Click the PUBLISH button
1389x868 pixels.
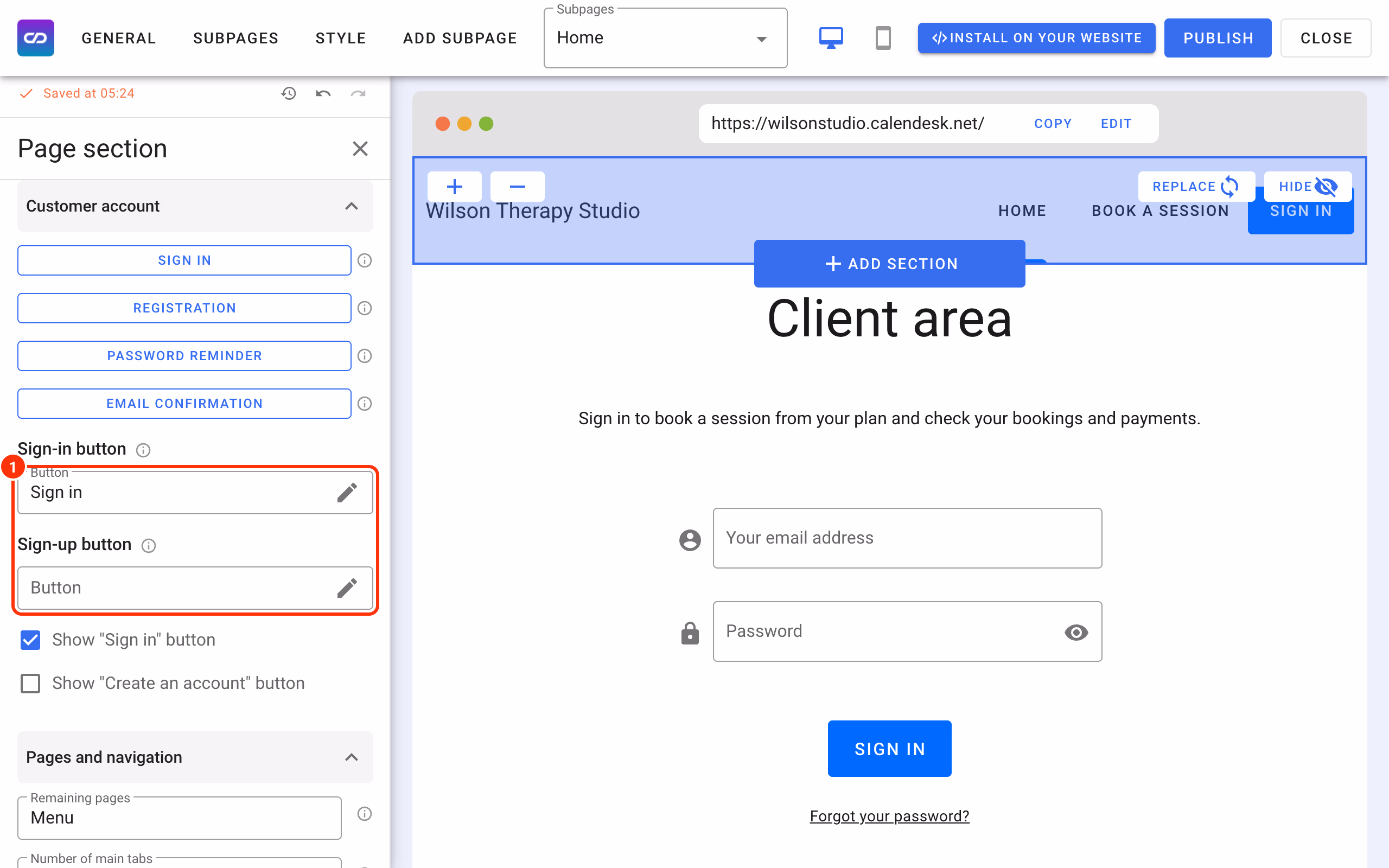click(1218, 38)
